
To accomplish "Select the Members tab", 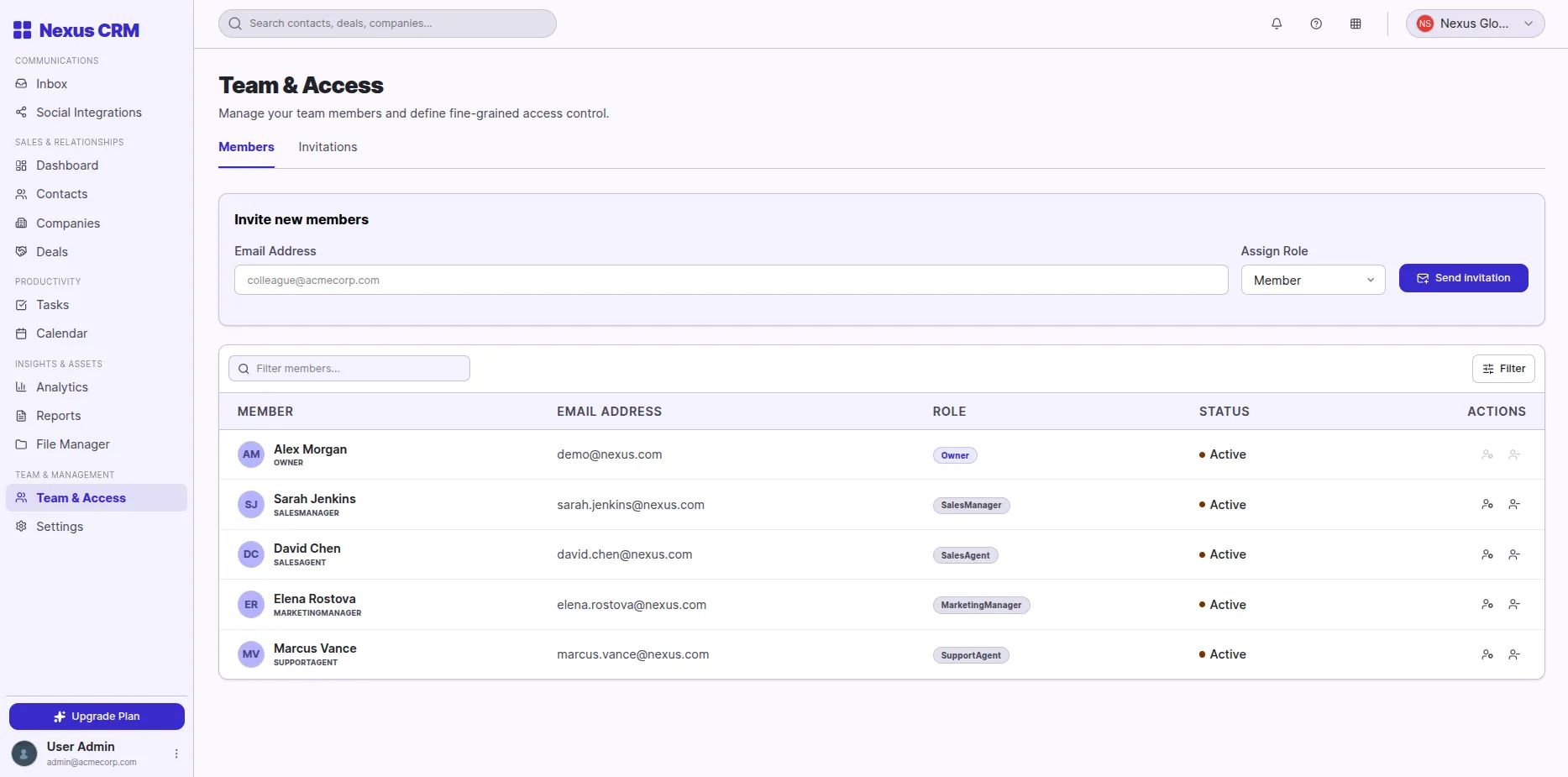I will pyautogui.click(x=246, y=147).
